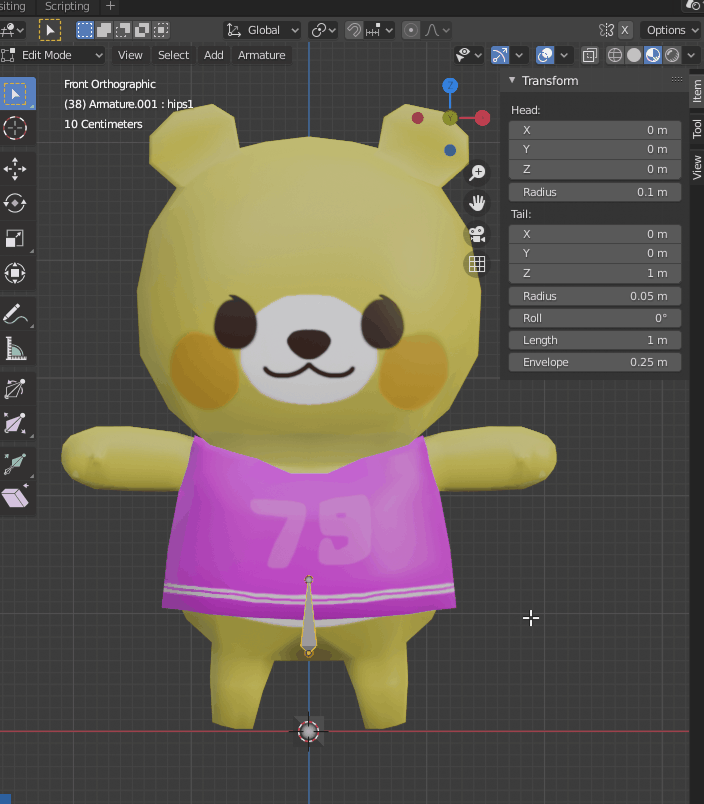Viewport: 704px width, 804px height.
Task: Click the red X axis gizmo ball
Action: pos(482,118)
